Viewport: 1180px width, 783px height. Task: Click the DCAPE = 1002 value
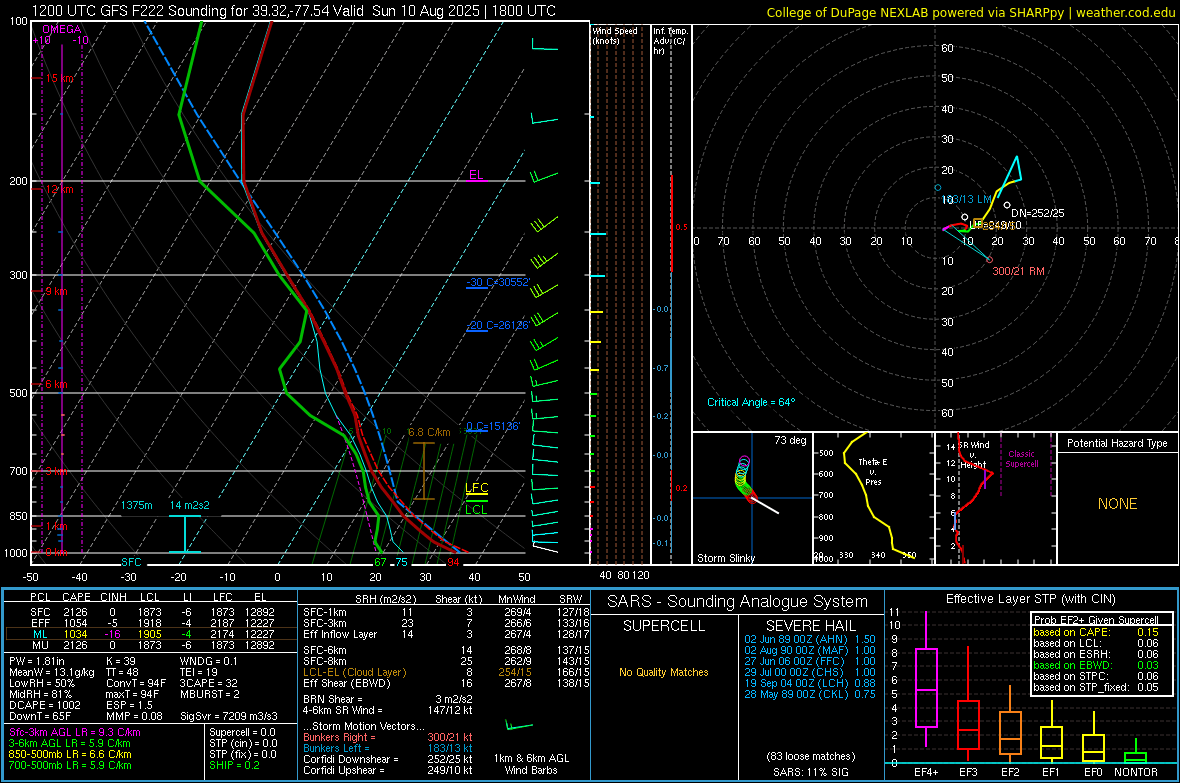(45, 705)
